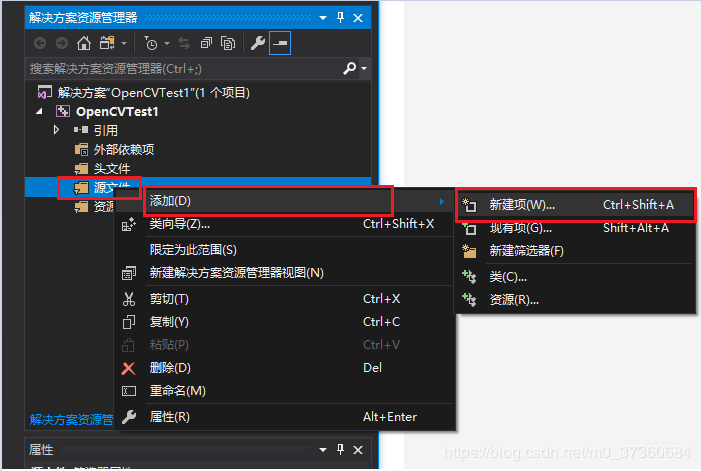This screenshot has width=701, height=471.
Task: Click the 删除(D) red X menu entry
Action: [x=169, y=368]
